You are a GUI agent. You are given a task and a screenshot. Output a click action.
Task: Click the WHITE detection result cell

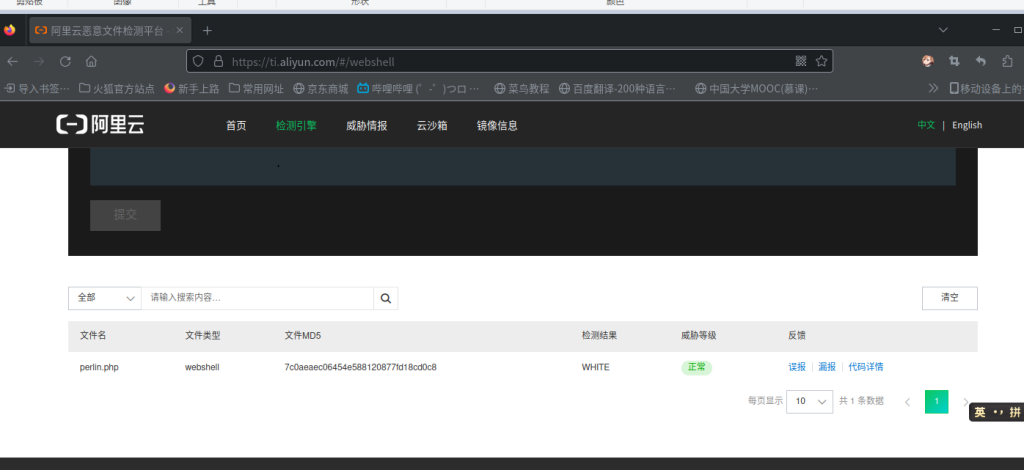pos(596,368)
